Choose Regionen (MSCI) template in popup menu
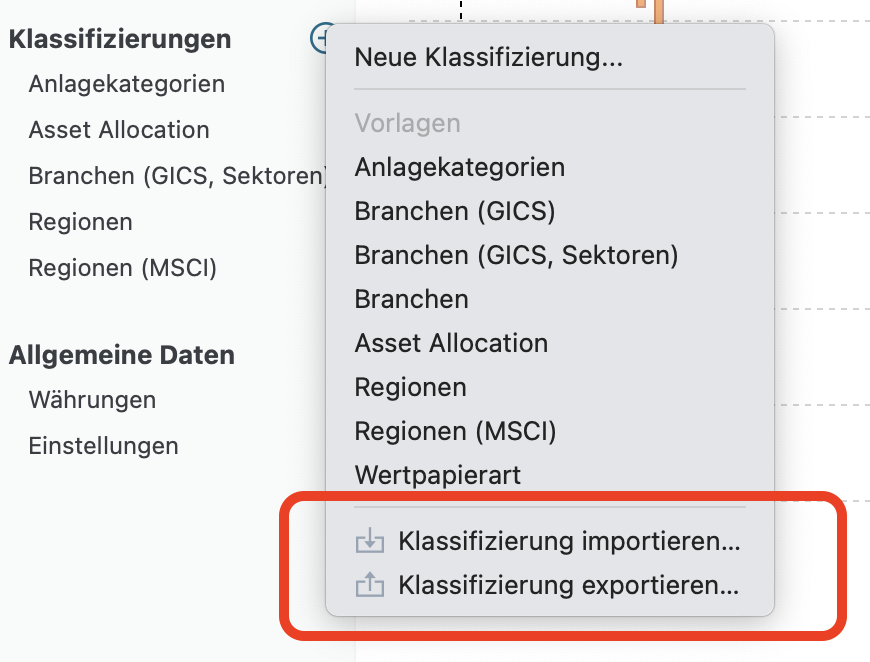870x662 pixels. 455,431
